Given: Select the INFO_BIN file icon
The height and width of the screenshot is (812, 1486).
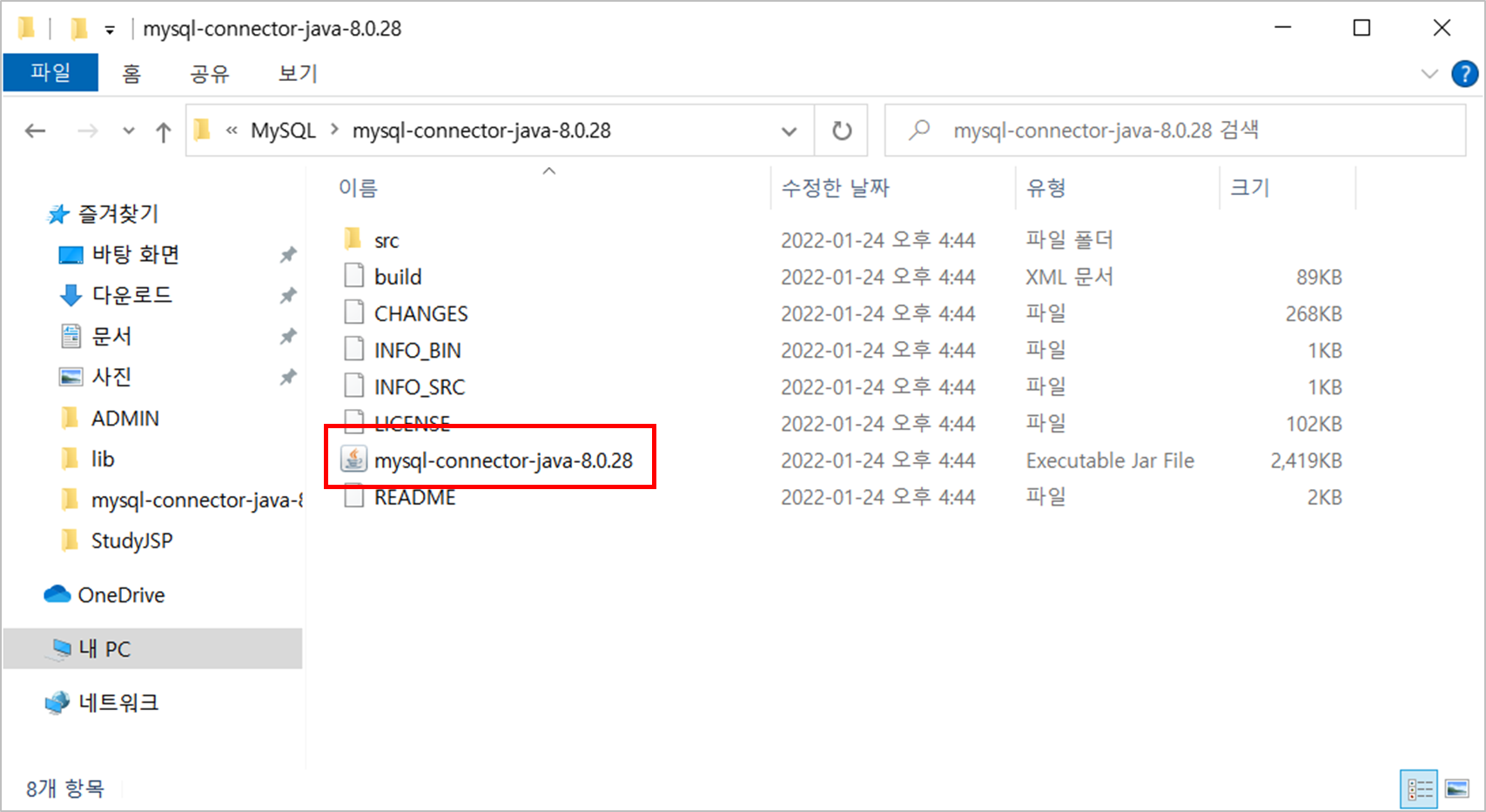Looking at the screenshot, I should pos(353,349).
